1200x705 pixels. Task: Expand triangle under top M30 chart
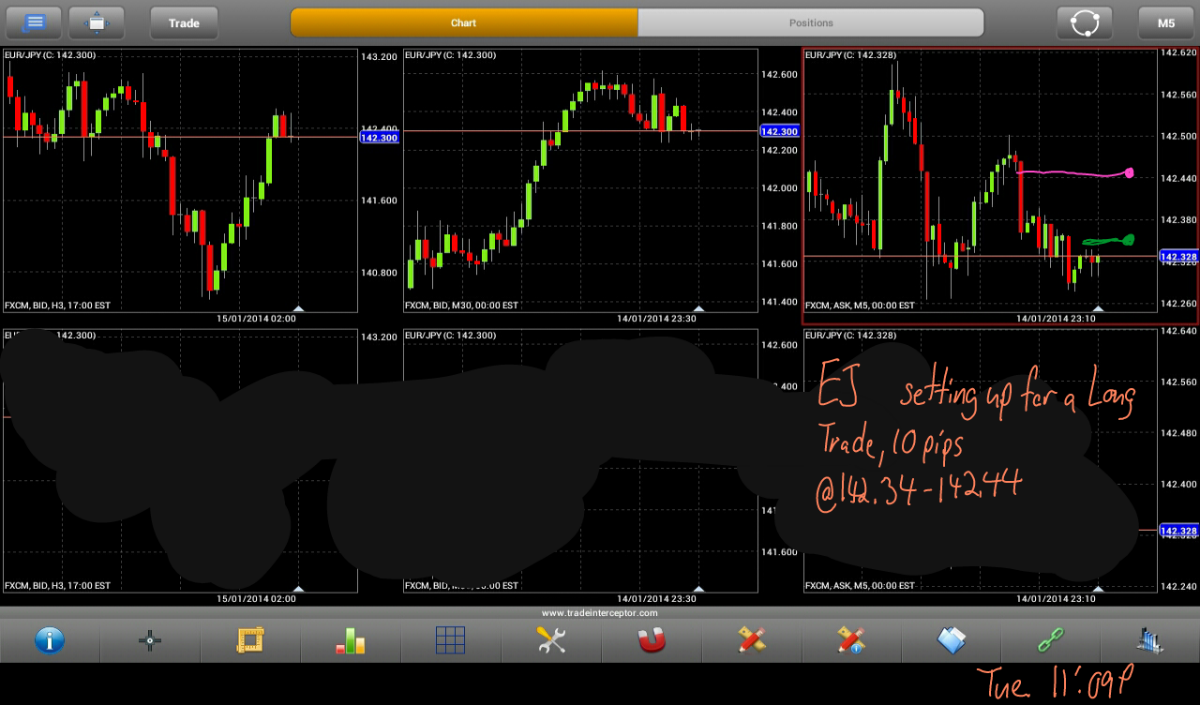(698, 308)
